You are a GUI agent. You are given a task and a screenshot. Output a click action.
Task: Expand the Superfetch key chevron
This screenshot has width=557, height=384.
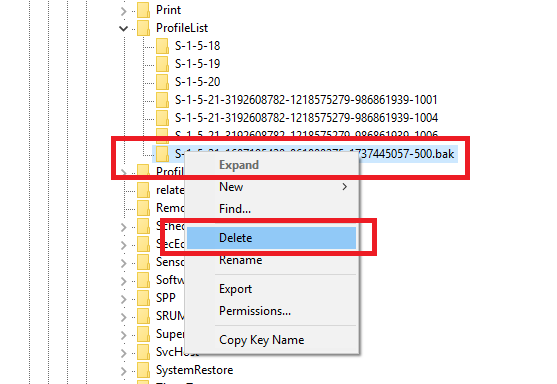pos(123,335)
